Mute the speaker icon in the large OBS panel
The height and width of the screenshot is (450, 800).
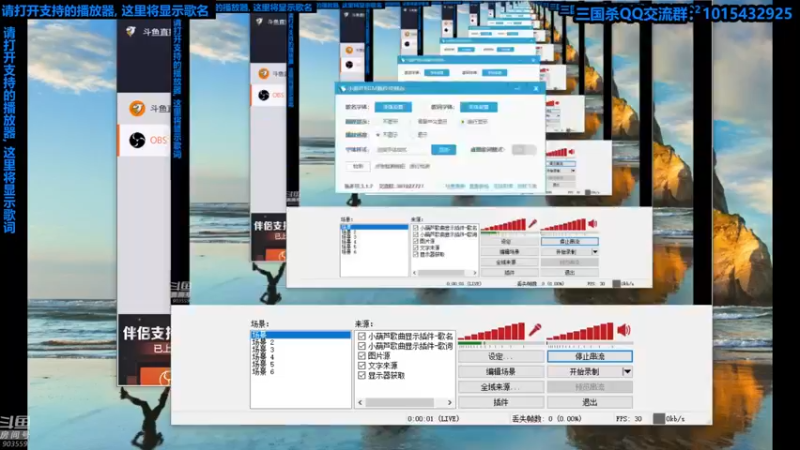624,330
